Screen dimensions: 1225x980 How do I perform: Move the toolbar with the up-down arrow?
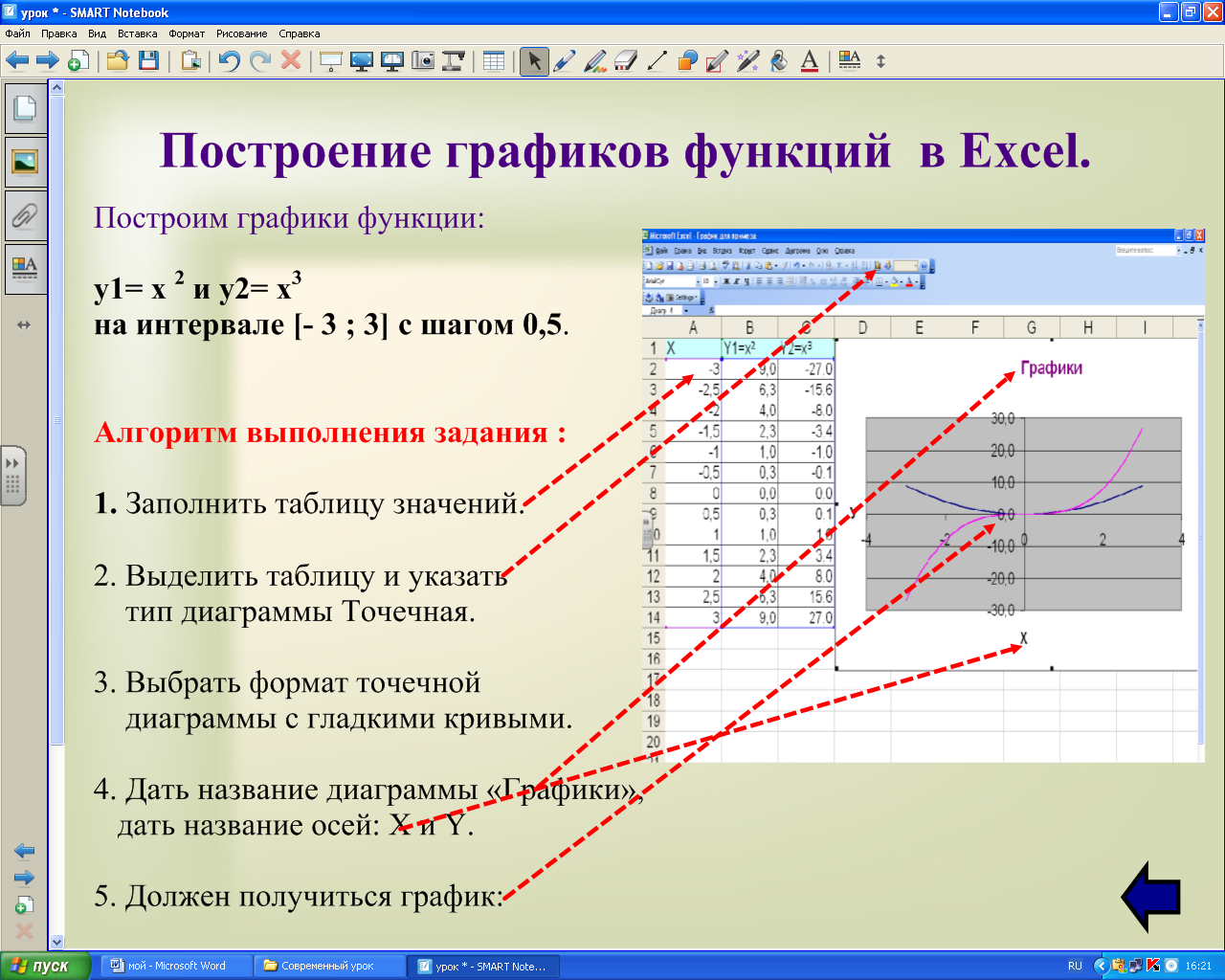881,61
